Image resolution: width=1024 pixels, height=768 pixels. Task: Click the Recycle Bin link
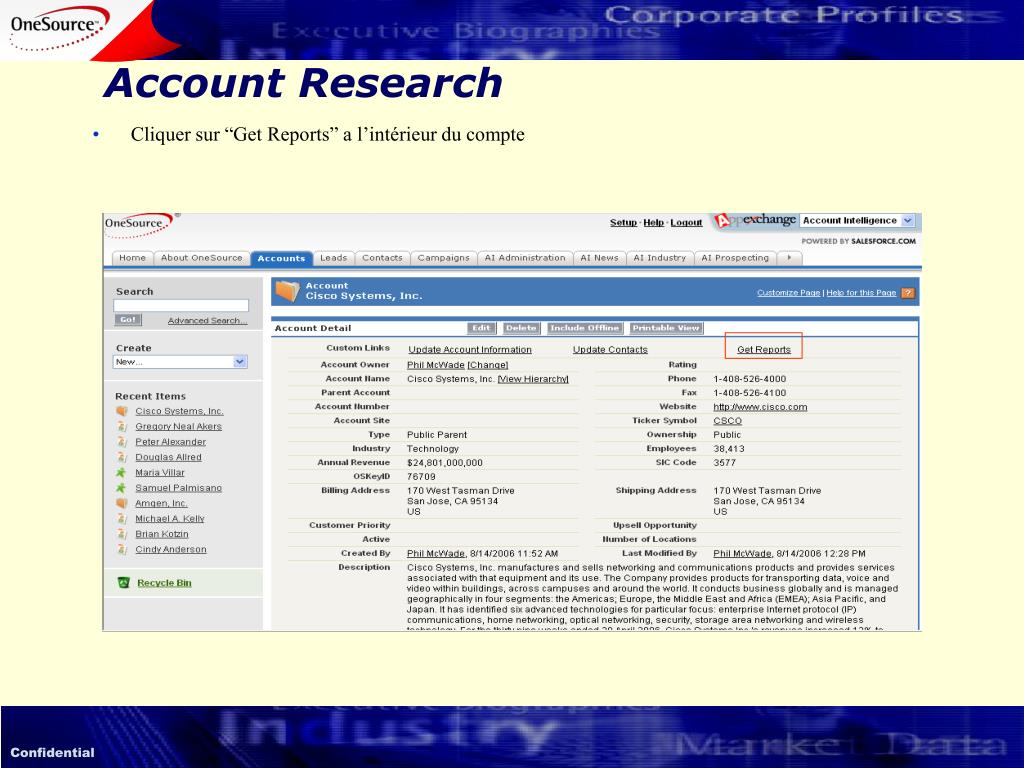pyautogui.click(x=164, y=583)
